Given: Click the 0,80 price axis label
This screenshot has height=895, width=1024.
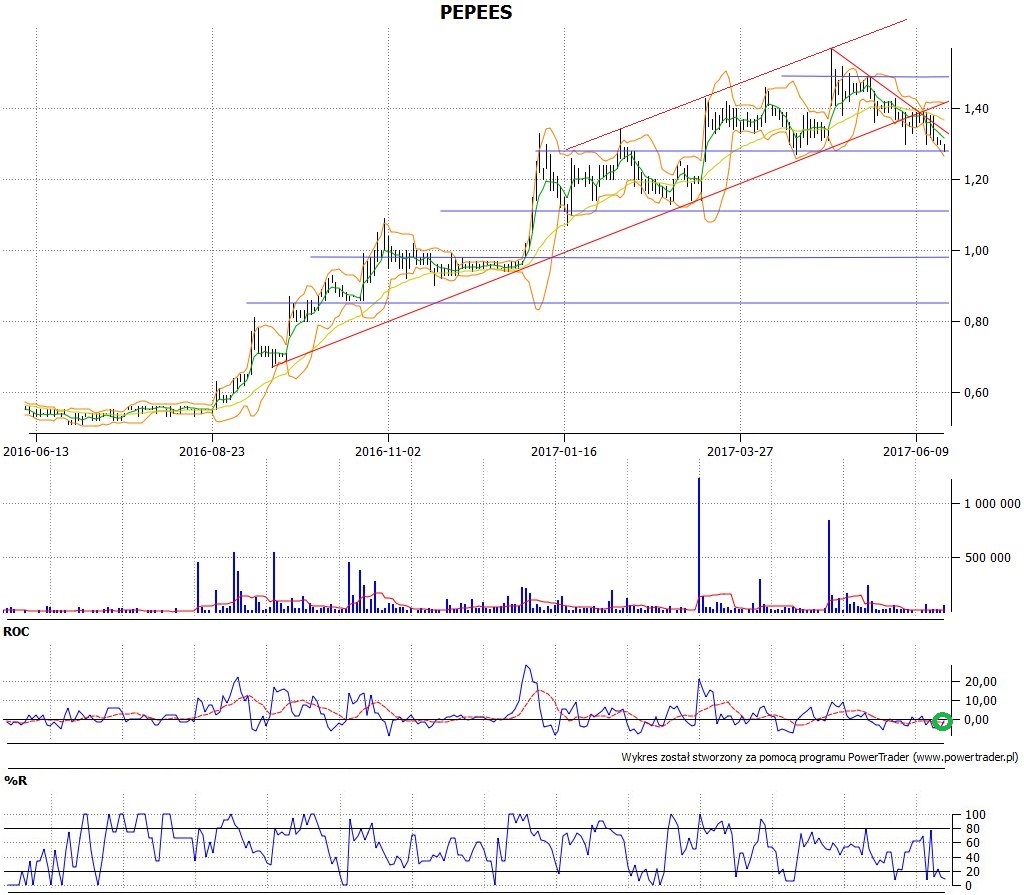Looking at the screenshot, I should click(976, 321).
